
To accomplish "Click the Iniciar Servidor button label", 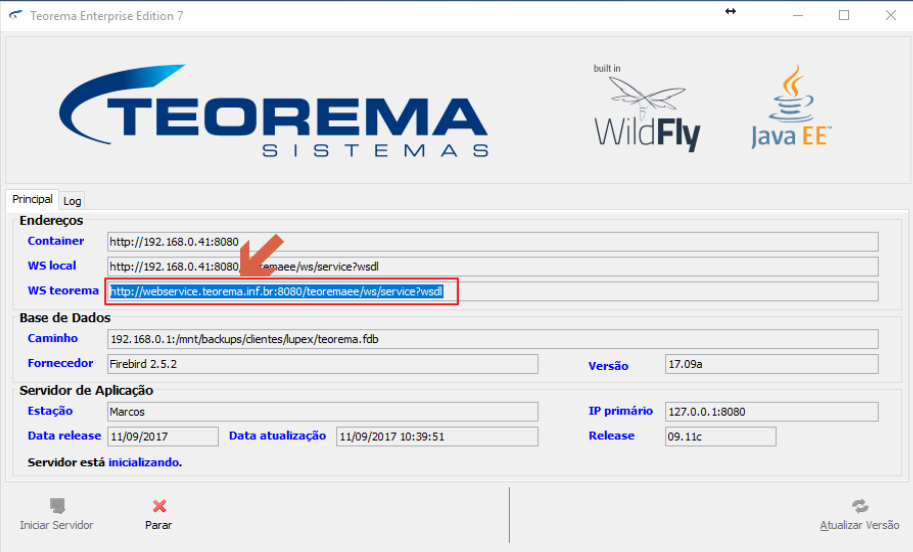I will click(56, 525).
